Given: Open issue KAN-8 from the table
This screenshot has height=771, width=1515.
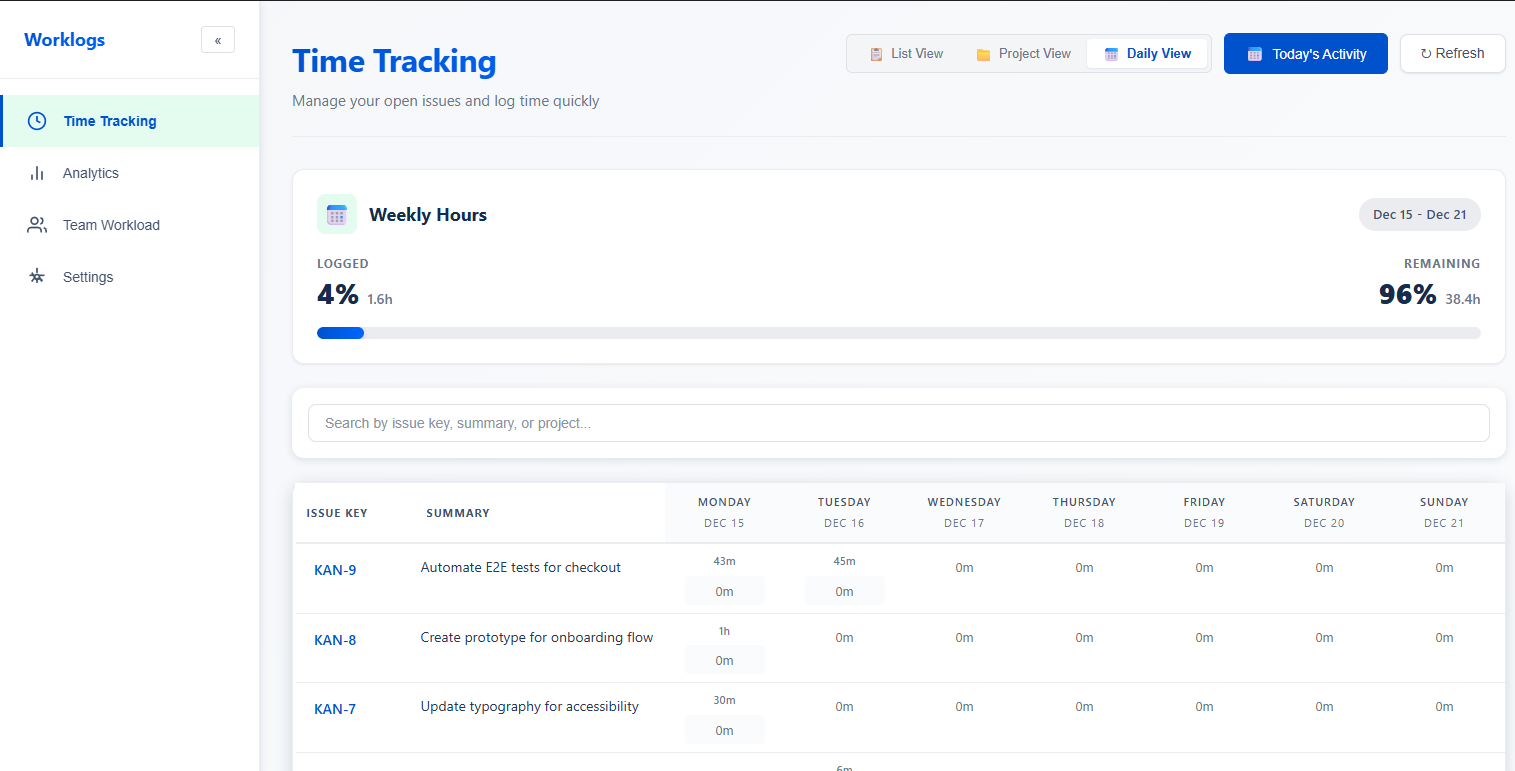Looking at the screenshot, I should (335, 639).
